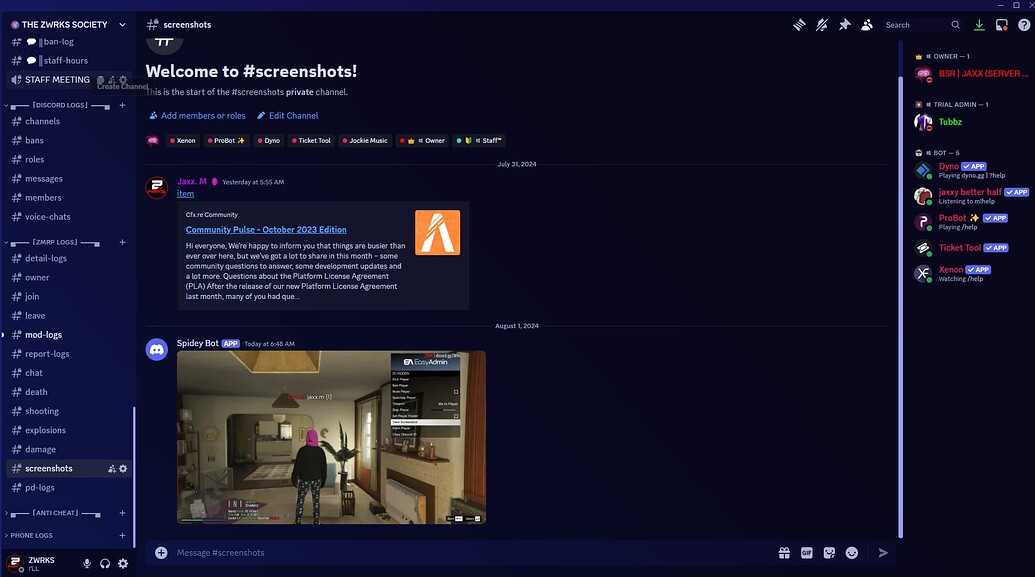This screenshot has width=1035, height=577.
Task: Open the GIF picker icon
Action: pos(806,552)
